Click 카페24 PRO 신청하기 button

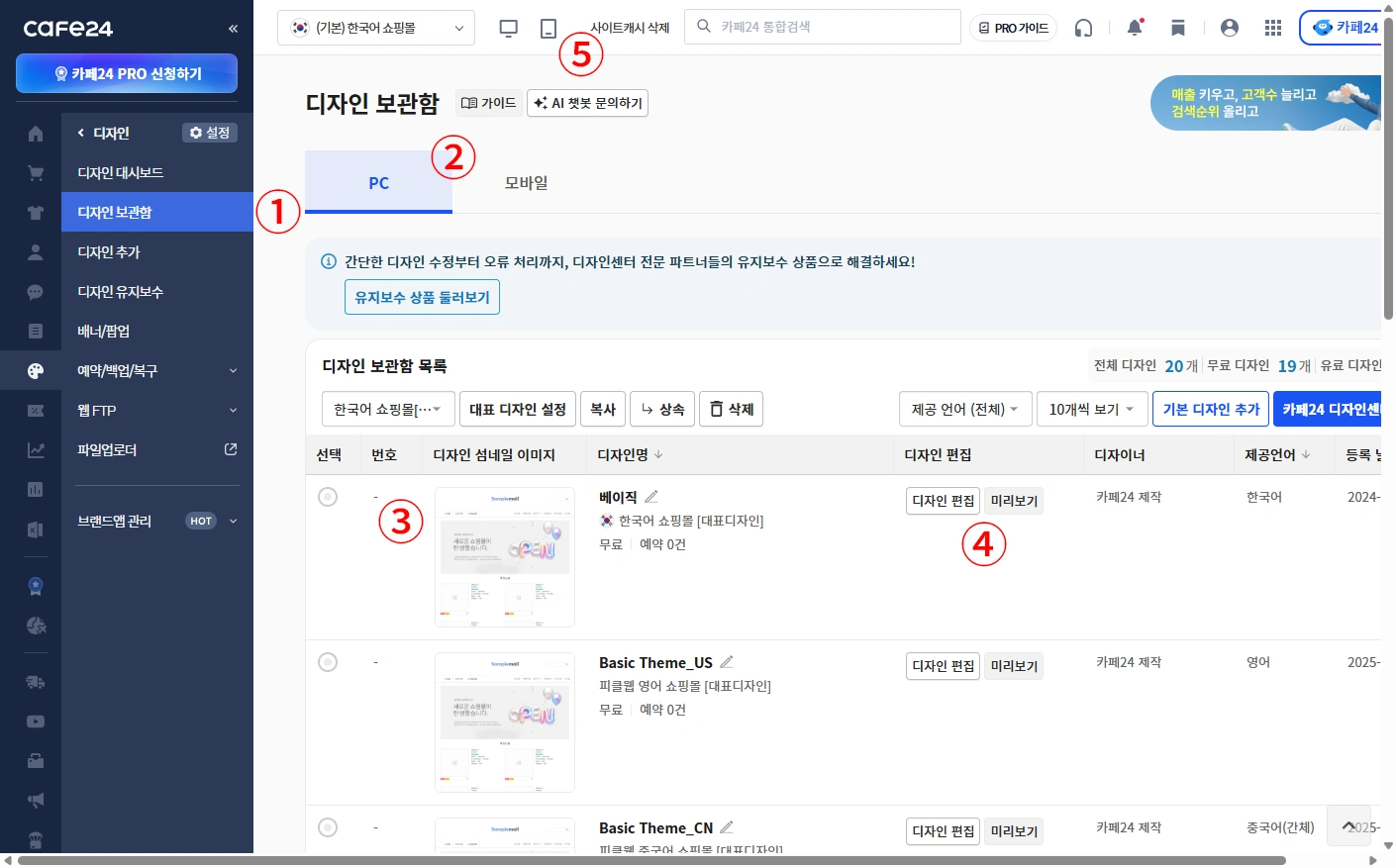pos(127,73)
